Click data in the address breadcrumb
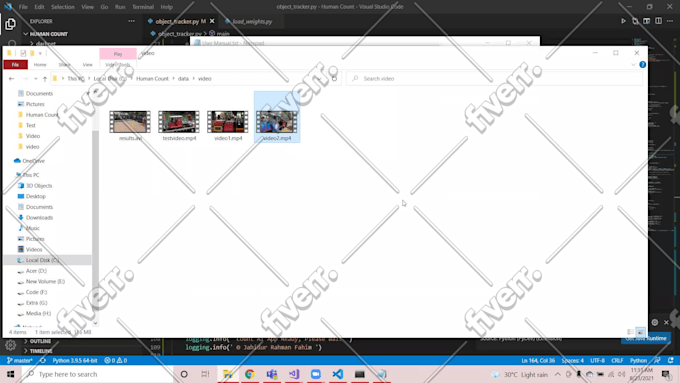This screenshot has width=680, height=383. pyautogui.click(x=183, y=79)
